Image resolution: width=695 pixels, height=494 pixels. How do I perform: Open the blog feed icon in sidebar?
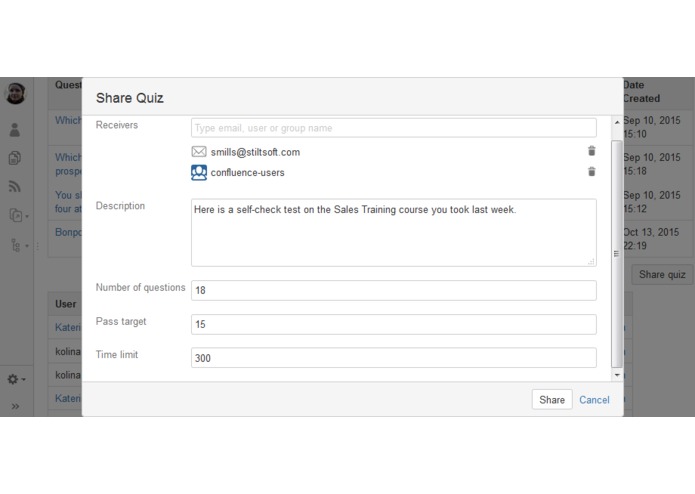15,187
